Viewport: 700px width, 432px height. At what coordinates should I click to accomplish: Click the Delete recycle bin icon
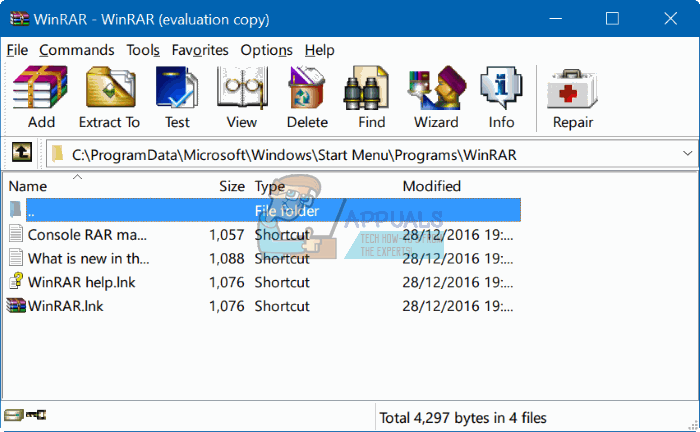[x=307, y=87]
